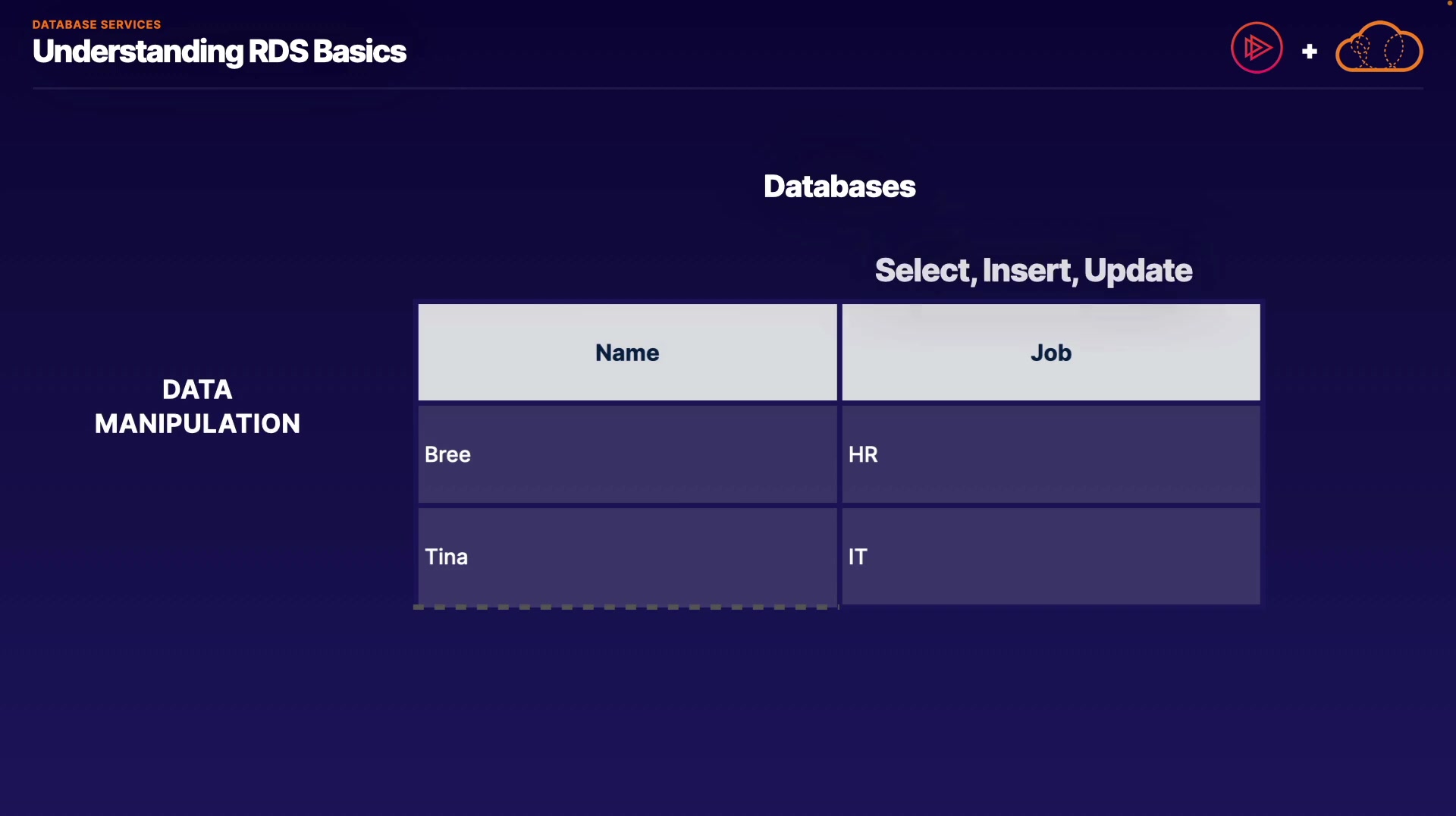Click the Databases heading
The width and height of the screenshot is (1456, 816).
tap(839, 187)
